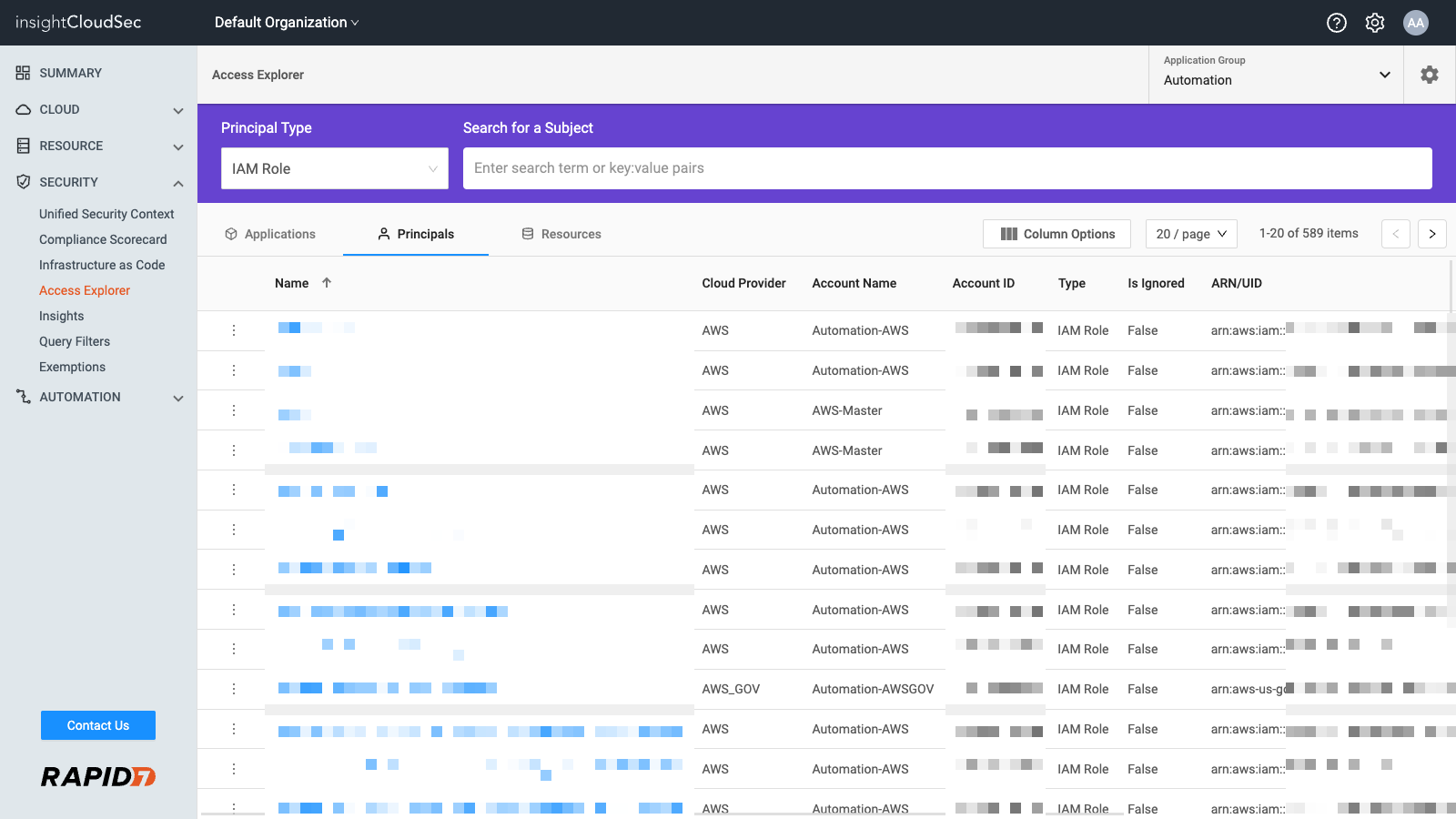This screenshot has width=1456, height=819.
Task: Click the Resource icon in sidebar
Action: pos(23,146)
